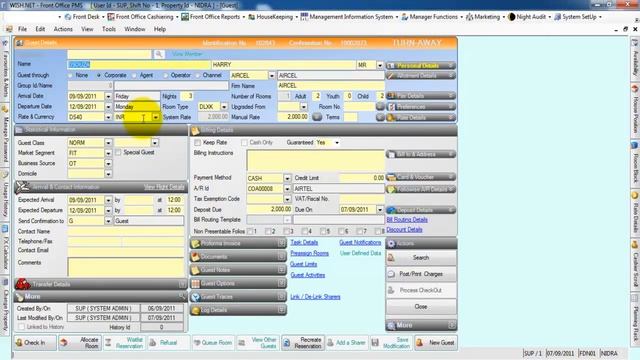Image resolution: width=640 pixels, height=360 pixels.
Task: Toggle the Keep Rate checkbox
Action: click(x=198, y=142)
